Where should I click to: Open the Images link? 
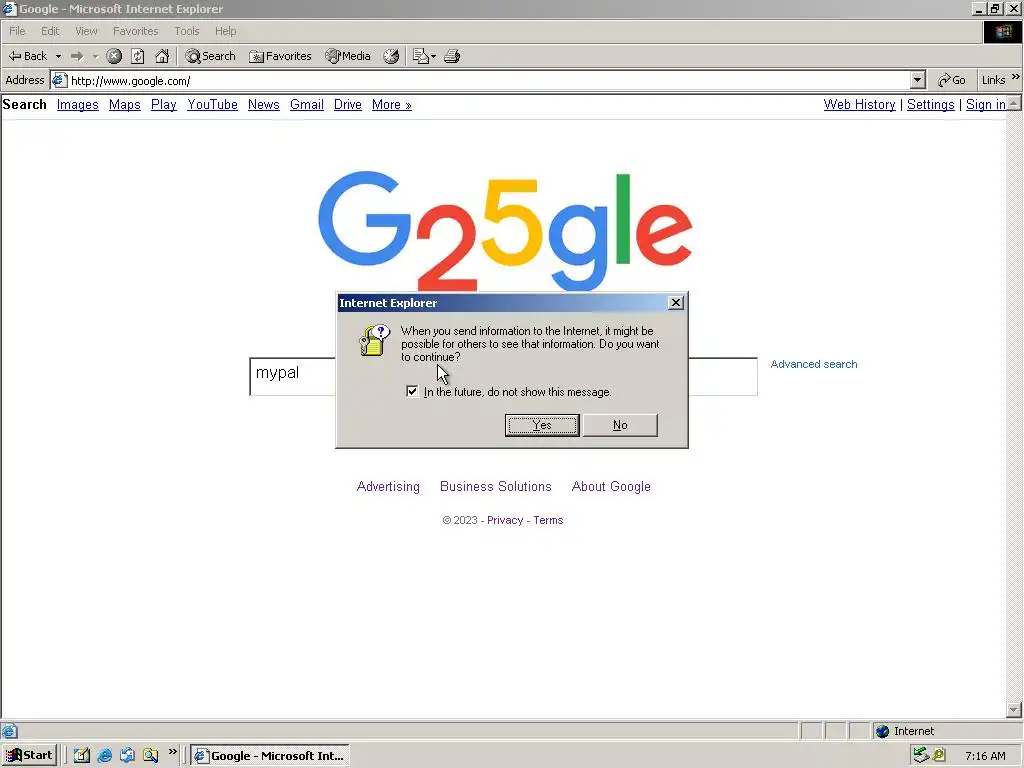point(78,104)
